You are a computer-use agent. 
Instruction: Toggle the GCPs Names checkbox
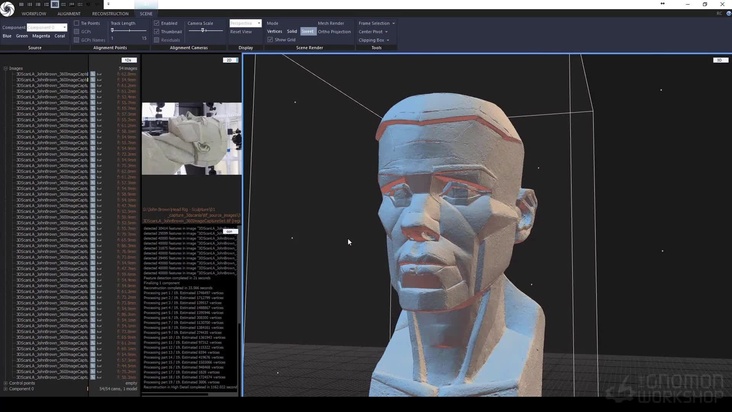tap(77, 40)
